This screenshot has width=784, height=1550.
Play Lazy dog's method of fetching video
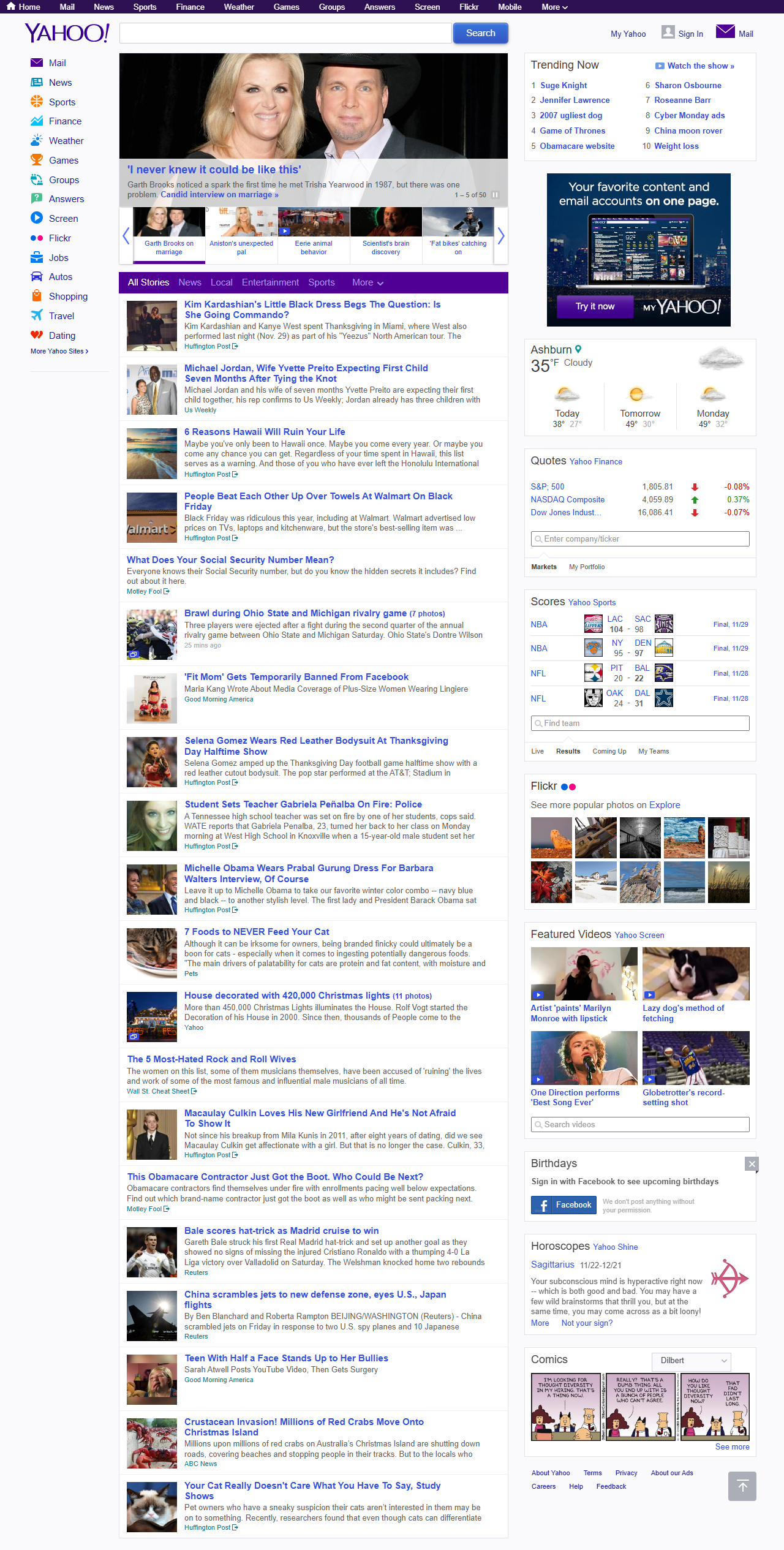[x=696, y=973]
